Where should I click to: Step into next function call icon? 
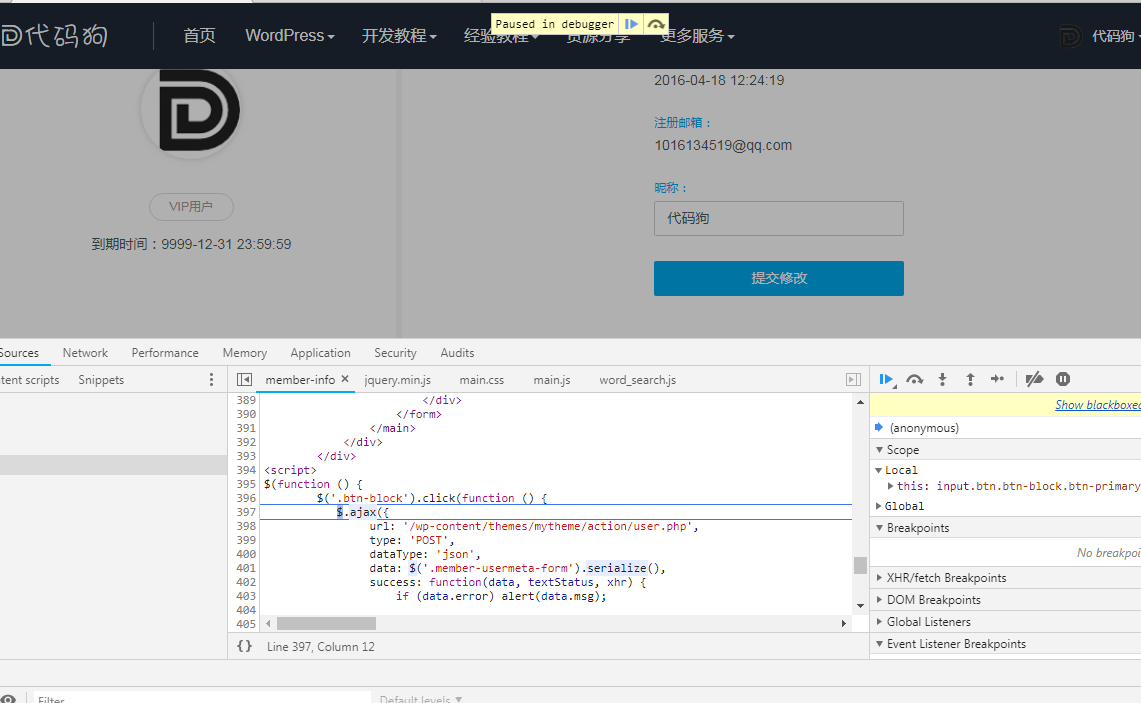(942, 379)
